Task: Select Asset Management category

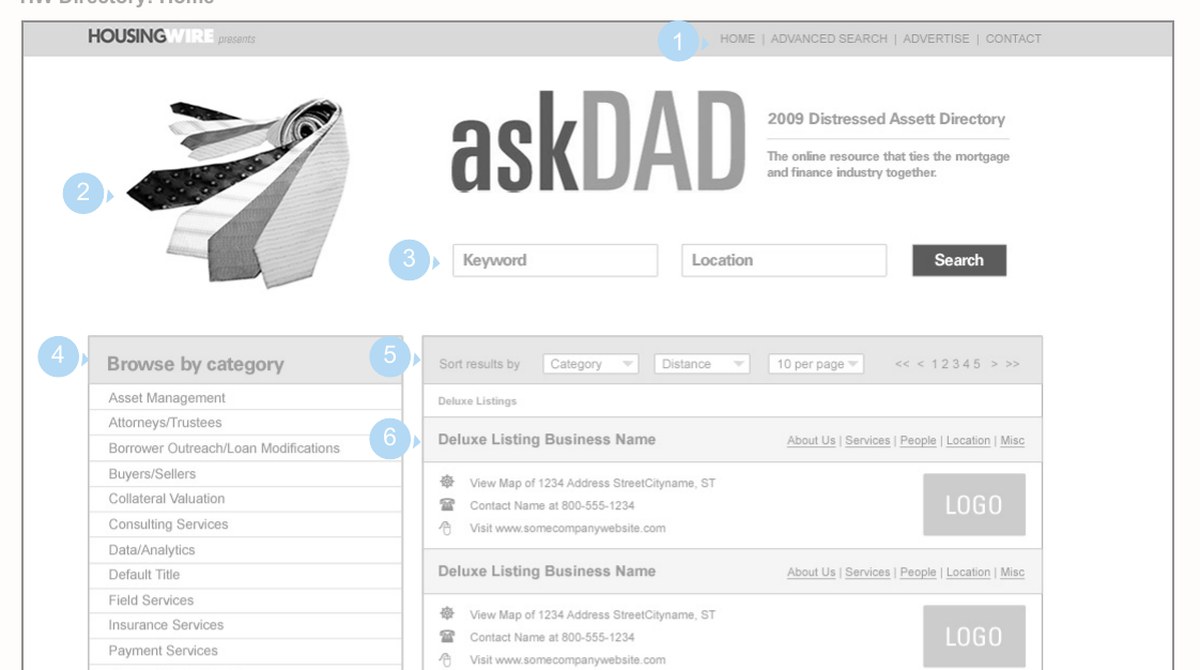Action: (245, 398)
